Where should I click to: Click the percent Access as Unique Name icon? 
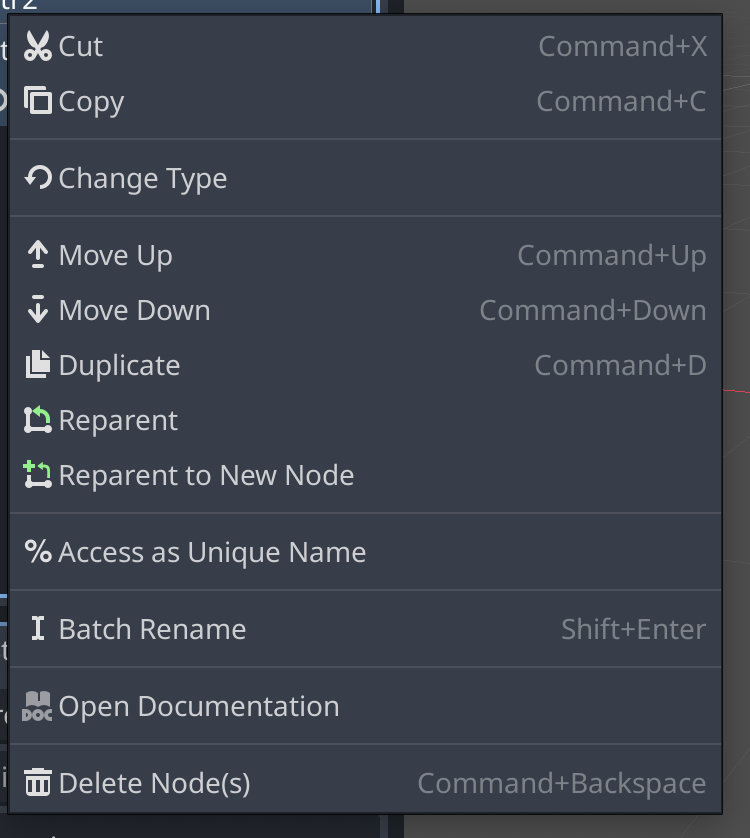[x=37, y=552]
